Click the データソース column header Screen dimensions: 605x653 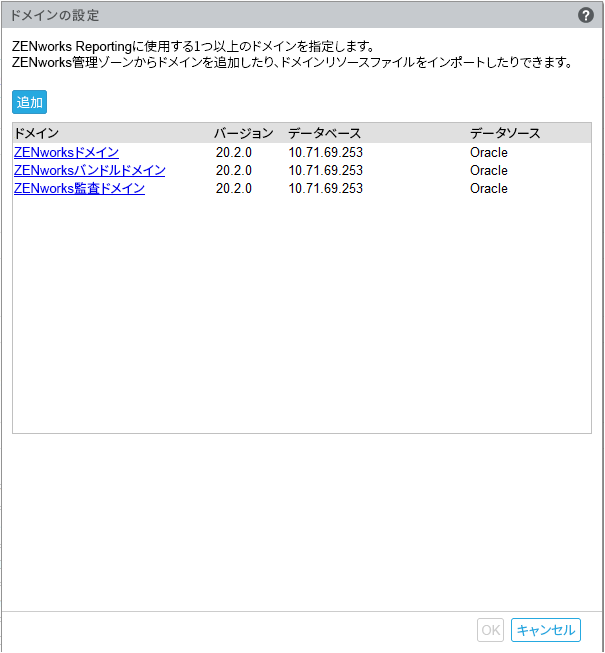pyautogui.click(x=505, y=133)
